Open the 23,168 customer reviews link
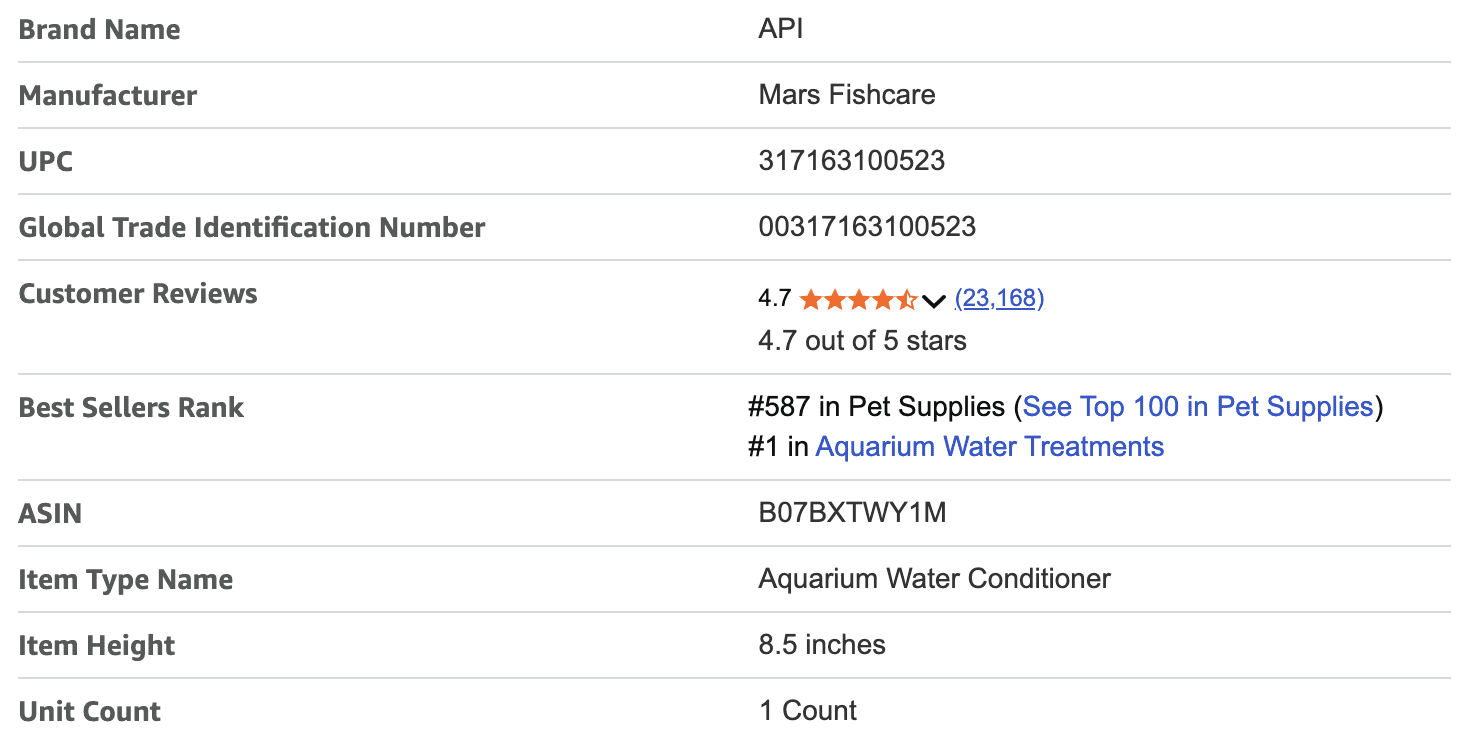The image size is (1466, 736). coord(999,298)
